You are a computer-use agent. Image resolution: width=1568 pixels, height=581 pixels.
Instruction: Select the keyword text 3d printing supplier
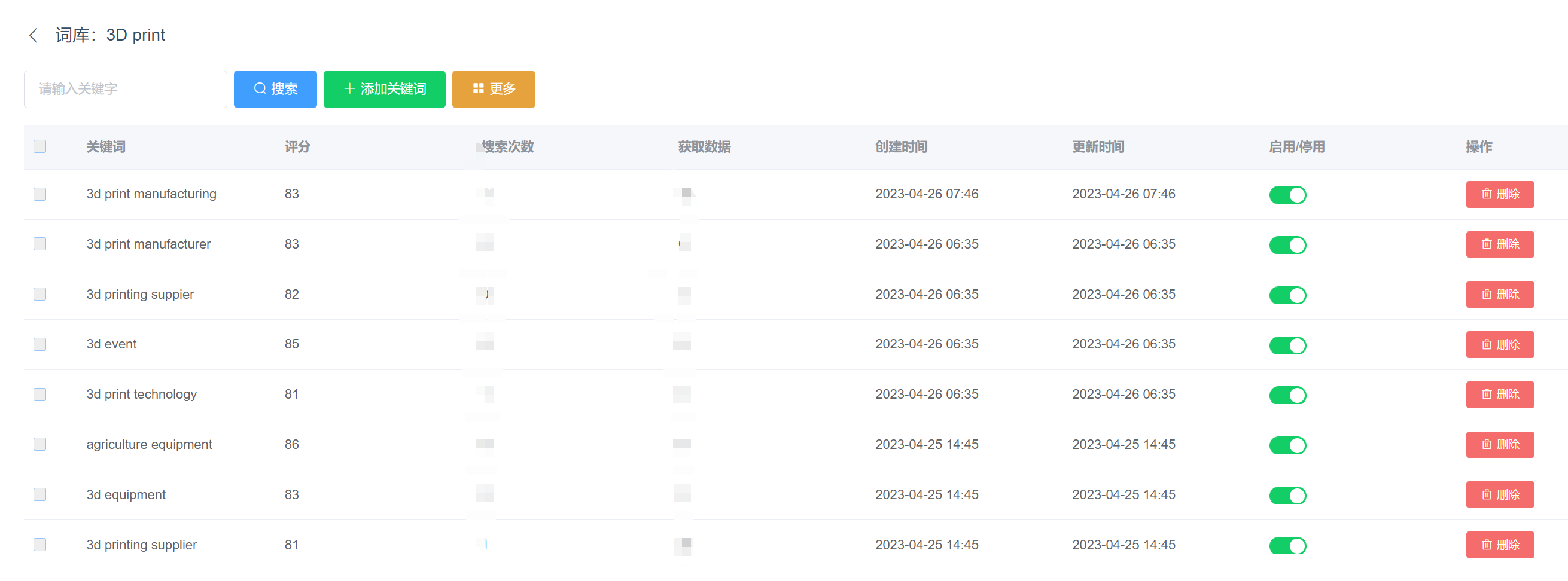pyautogui.click(x=142, y=545)
